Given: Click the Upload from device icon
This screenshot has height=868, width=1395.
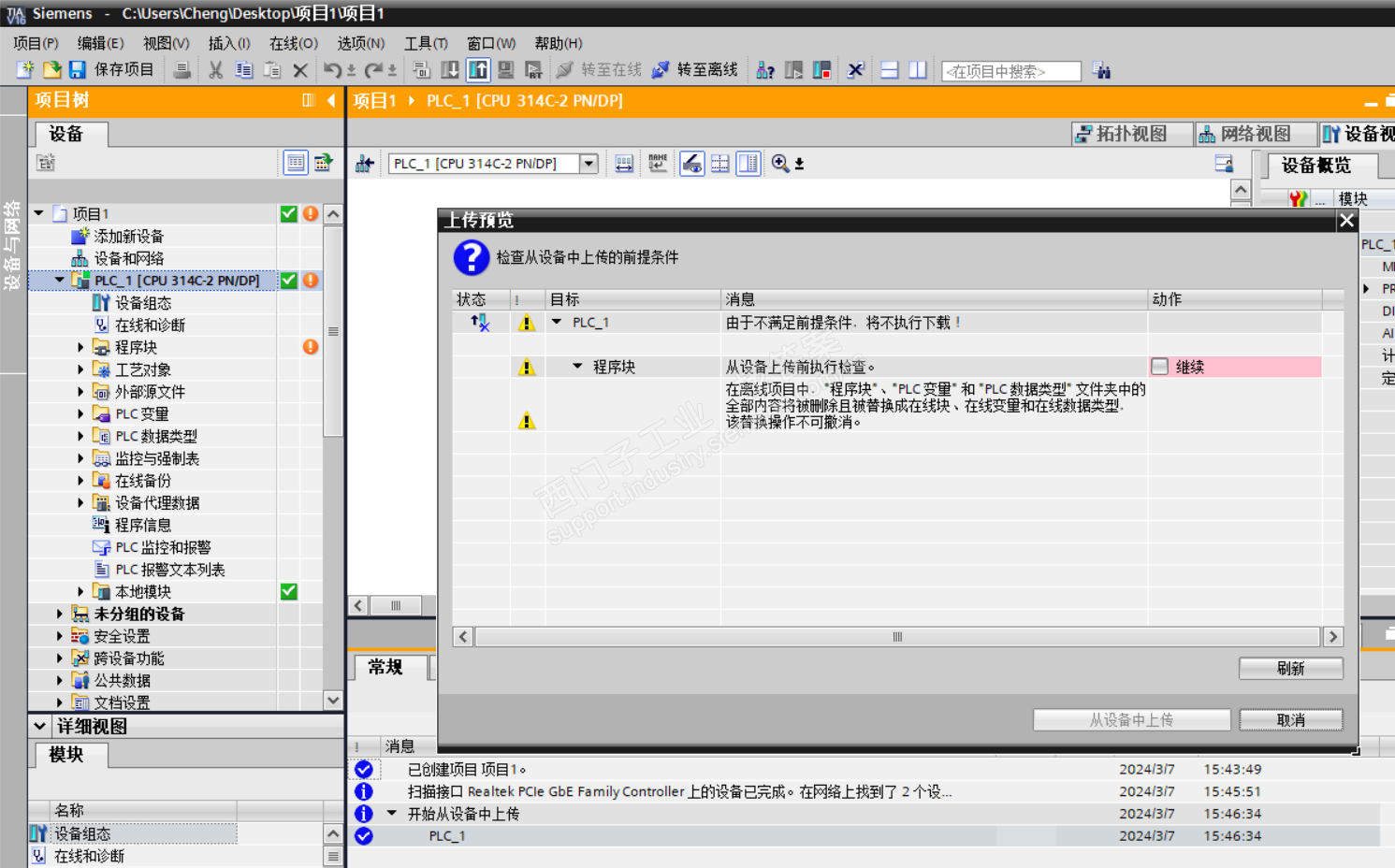Looking at the screenshot, I should coord(478,70).
